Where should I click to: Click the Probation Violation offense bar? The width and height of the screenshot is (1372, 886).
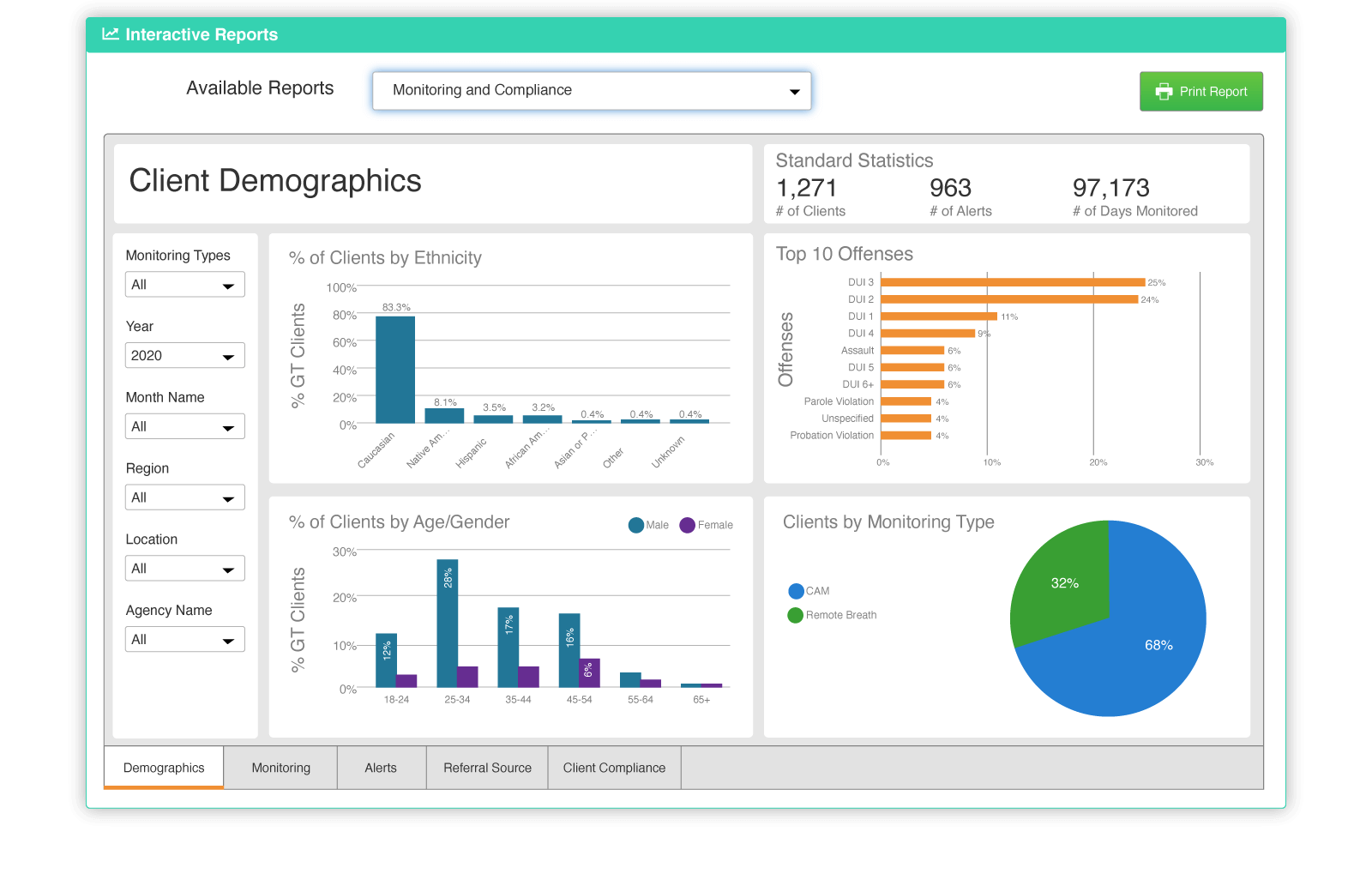point(906,436)
